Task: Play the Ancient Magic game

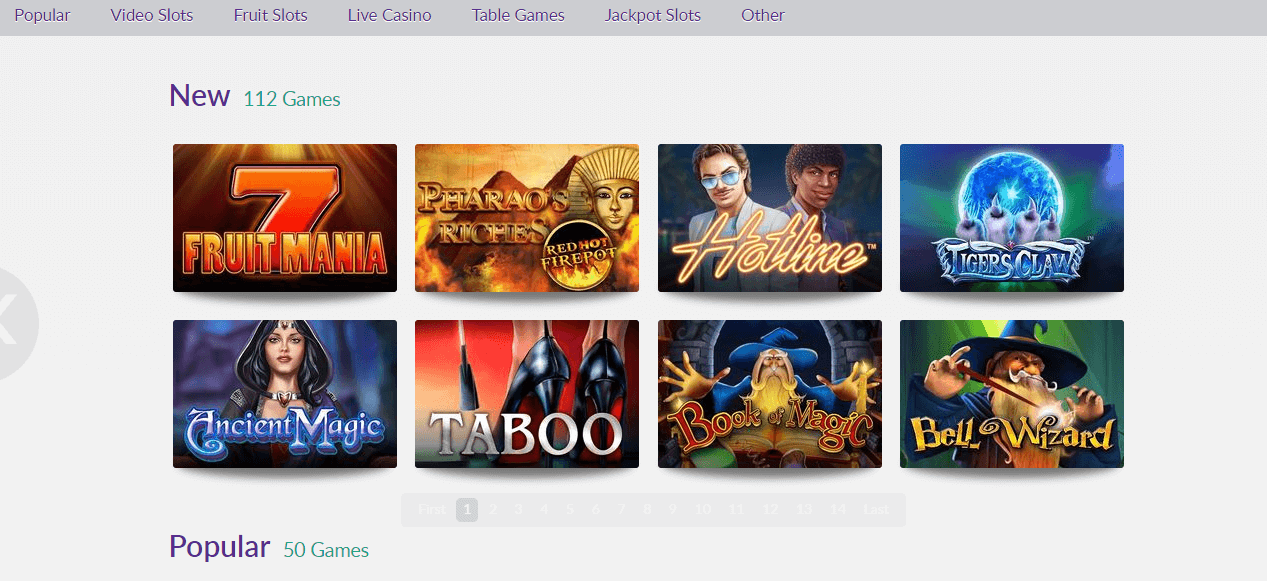Action: tap(285, 394)
